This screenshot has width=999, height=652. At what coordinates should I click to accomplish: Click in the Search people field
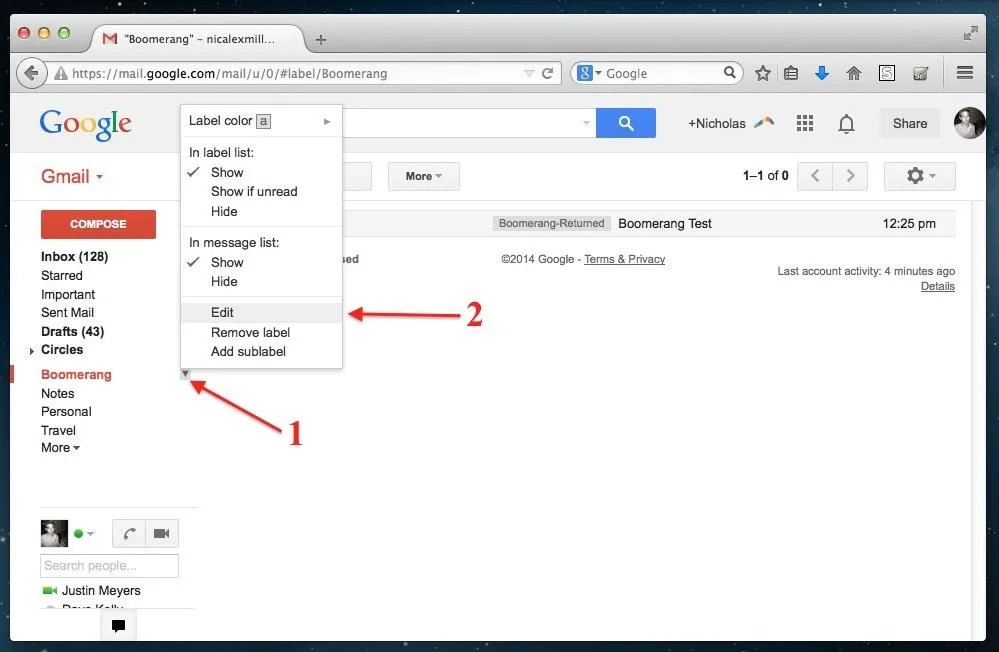109,566
